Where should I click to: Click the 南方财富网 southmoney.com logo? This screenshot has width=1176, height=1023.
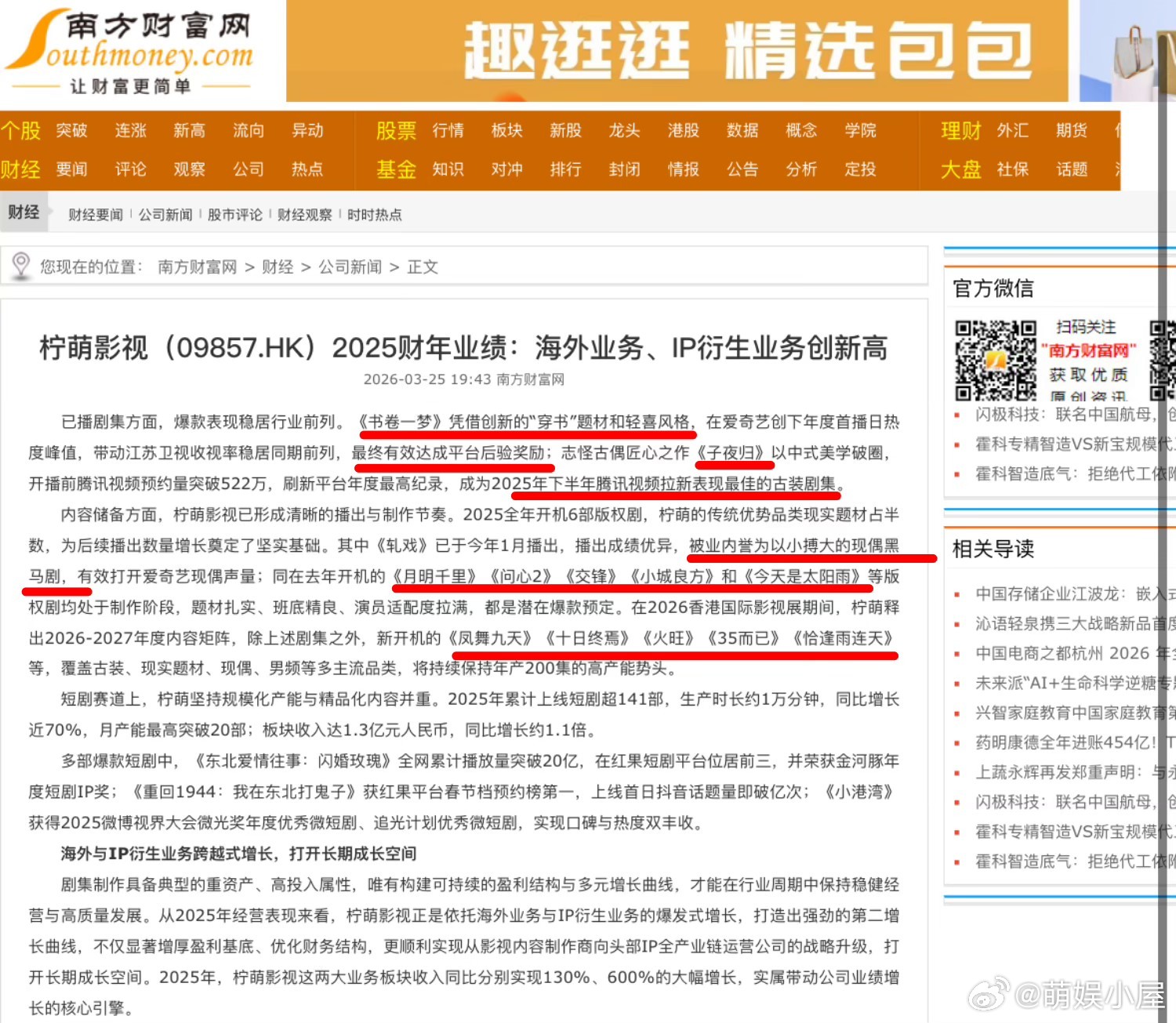pos(129,52)
